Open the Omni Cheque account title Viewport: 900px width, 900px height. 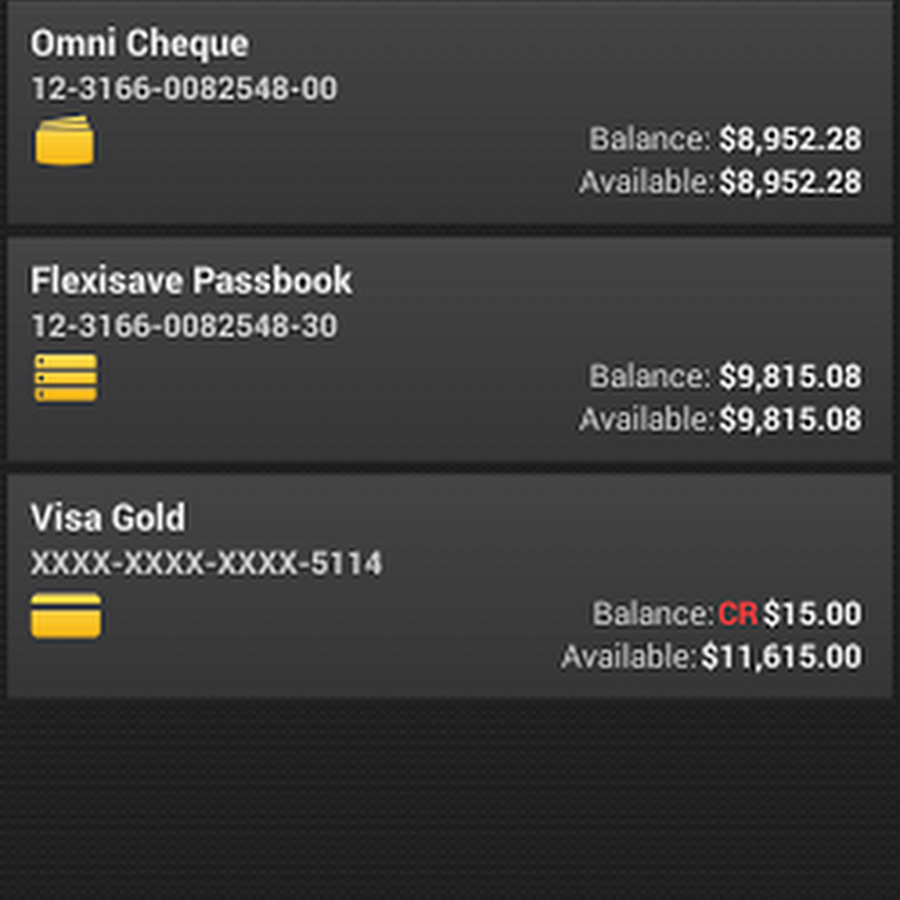pos(139,44)
